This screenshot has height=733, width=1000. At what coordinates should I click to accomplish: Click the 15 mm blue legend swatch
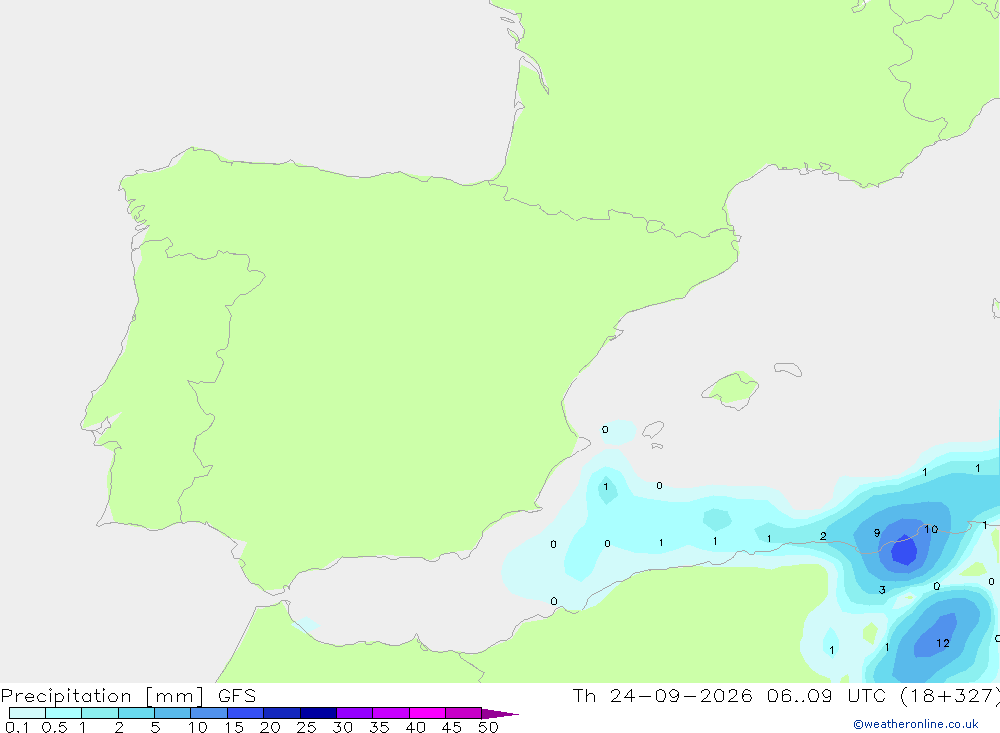(x=246, y=713)
